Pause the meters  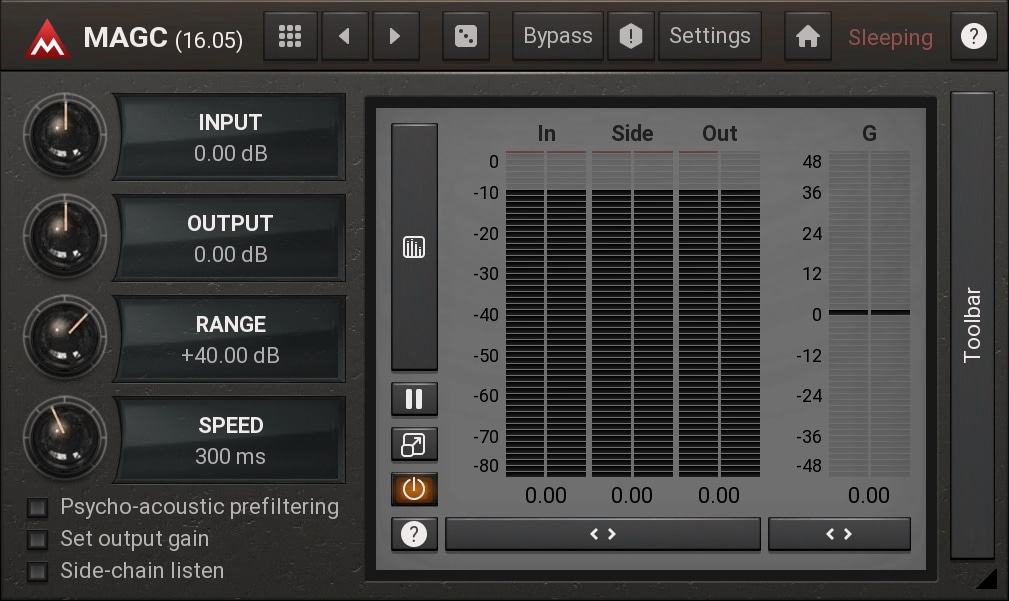pyautogui.click(x=414, y=400)
